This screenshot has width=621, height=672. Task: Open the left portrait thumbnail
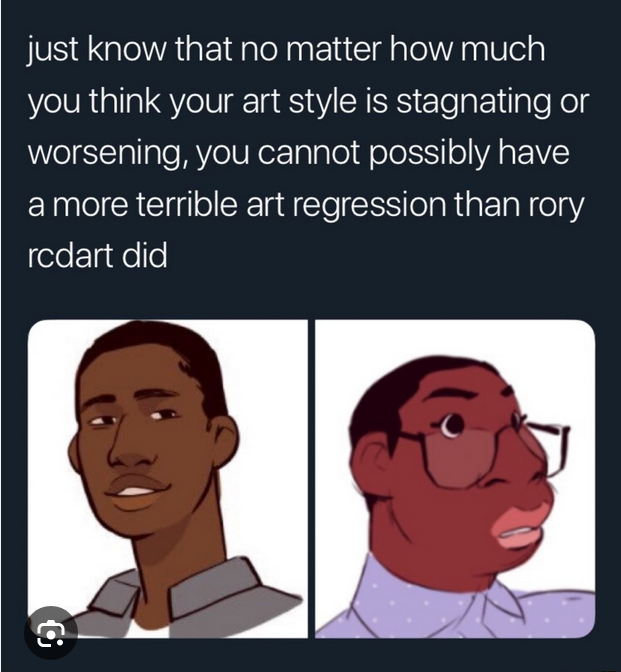168,479
